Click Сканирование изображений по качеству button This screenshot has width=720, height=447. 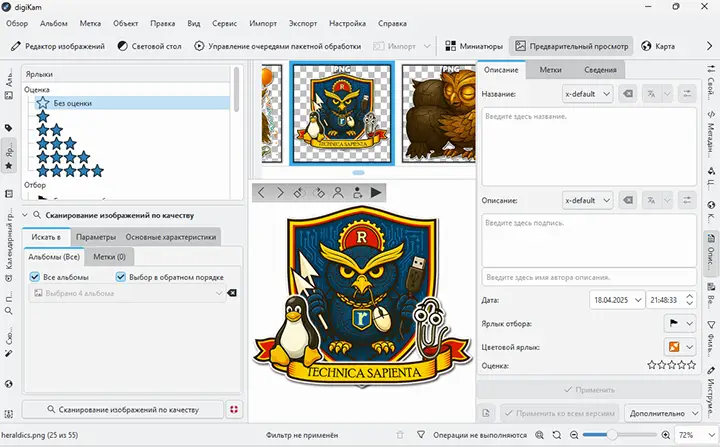pos(123,409)
